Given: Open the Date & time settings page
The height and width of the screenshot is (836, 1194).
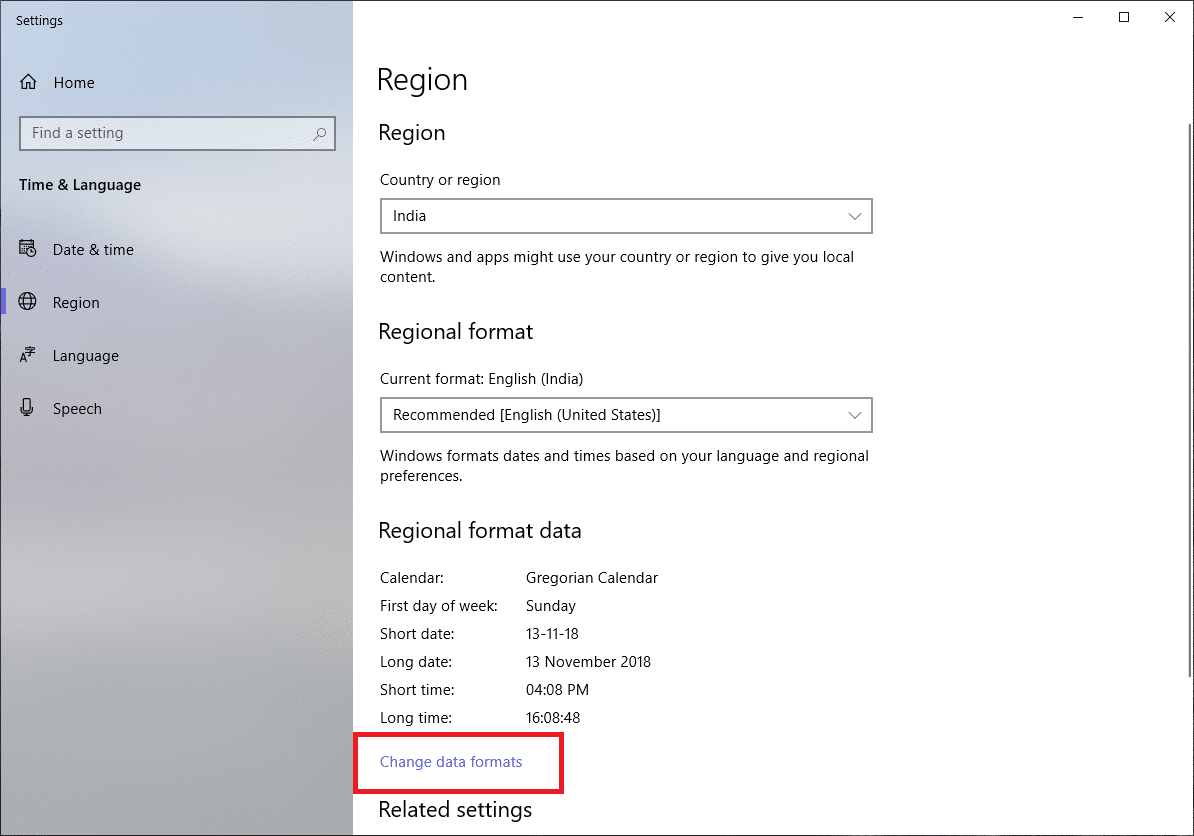Looking at the screenshot, I should tap(177, 249).
